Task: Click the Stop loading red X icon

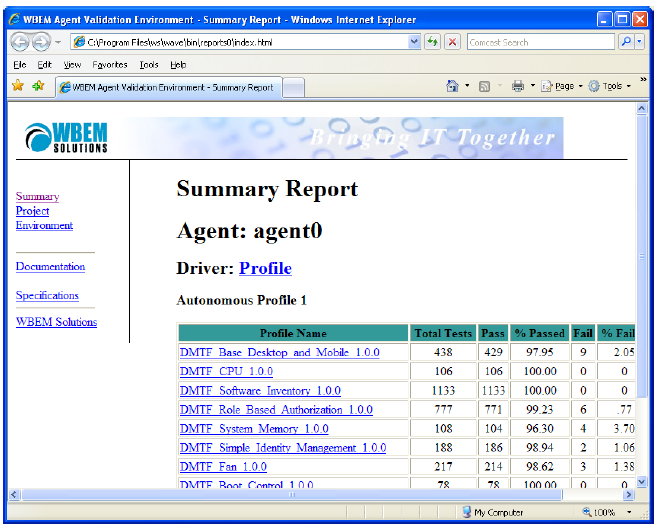Action: pyautogui.click(x=452, y=42)
